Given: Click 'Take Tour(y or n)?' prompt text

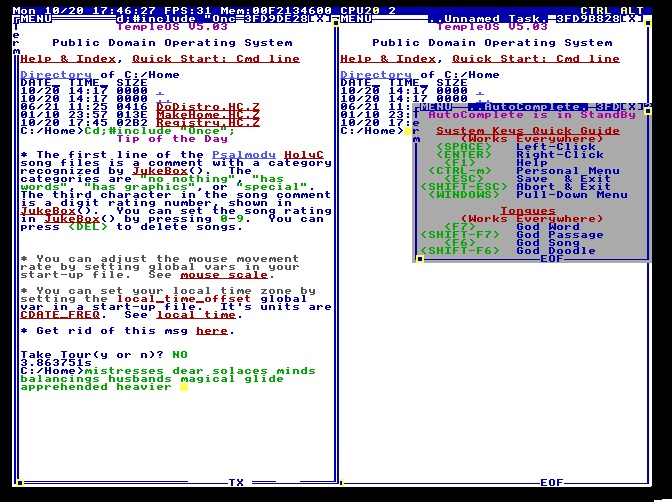Looking at the screenshot, I should (92, 355).
